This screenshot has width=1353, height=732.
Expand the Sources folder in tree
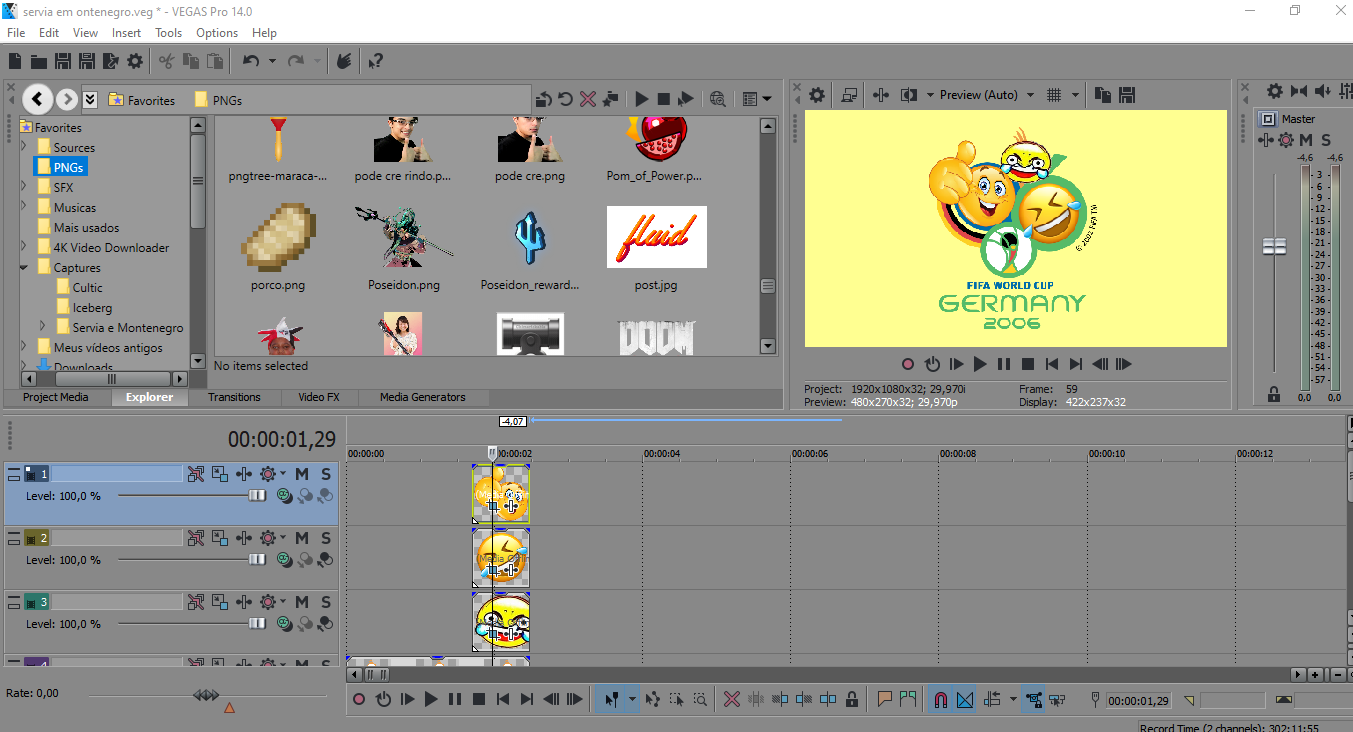tap(24, 147)
